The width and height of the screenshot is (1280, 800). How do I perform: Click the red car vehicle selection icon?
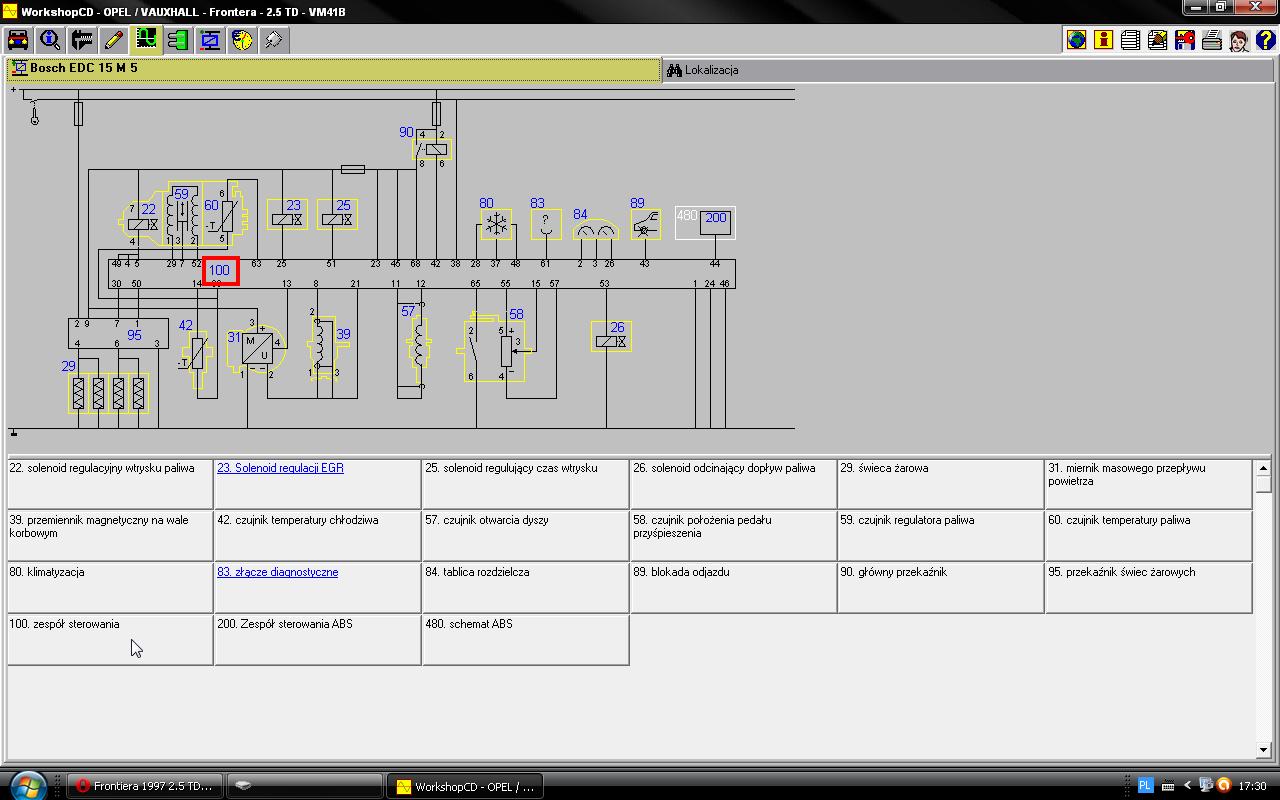18,40
